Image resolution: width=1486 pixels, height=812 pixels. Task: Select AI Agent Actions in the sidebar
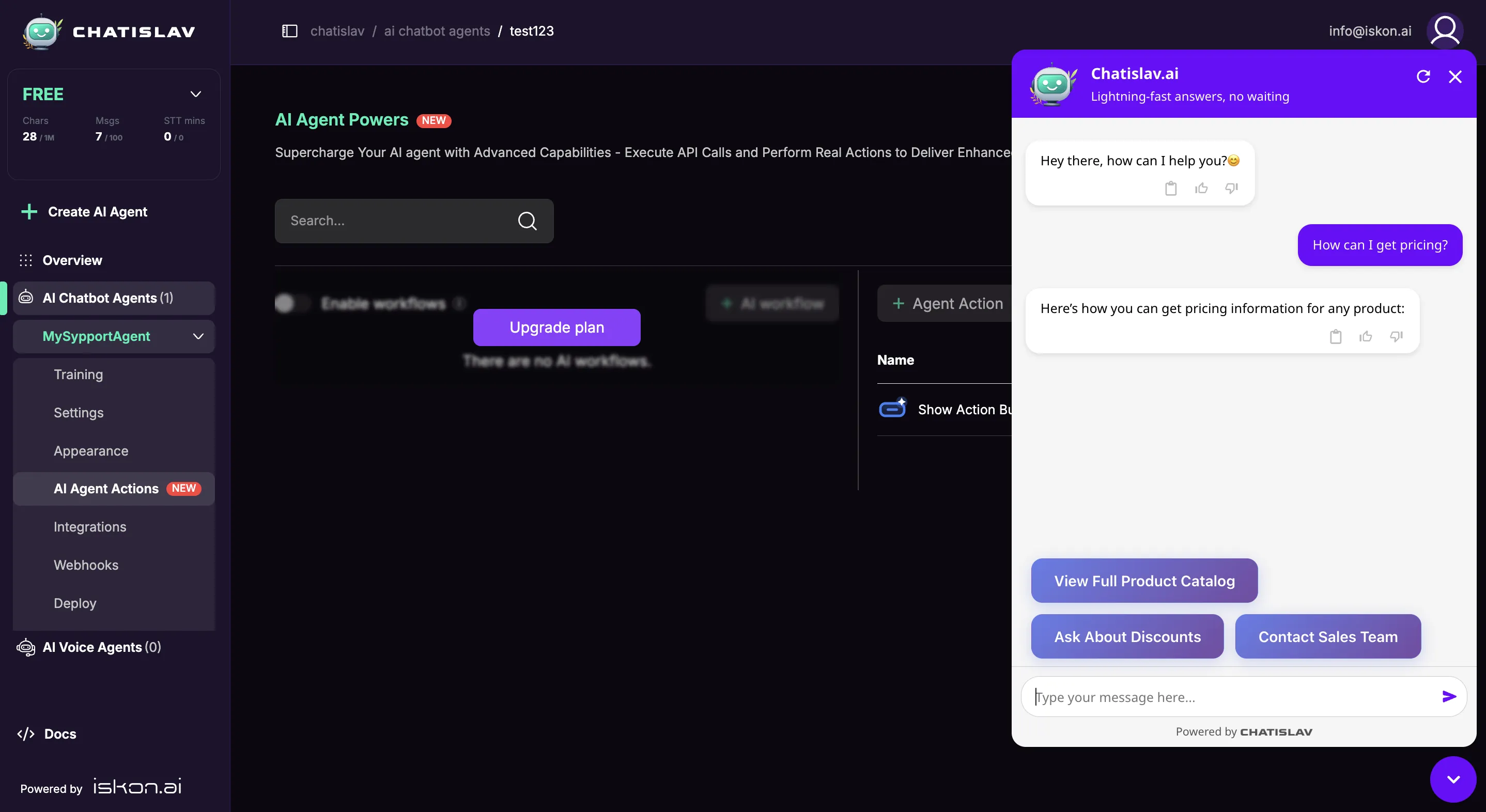pyautogui.click(x=106, y=489)
